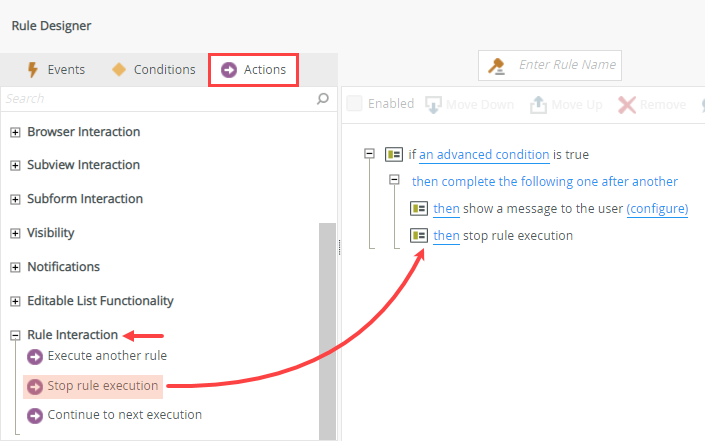Open the advanced condition link
Viewport: 705px width, 441px height.
point(484,155)
